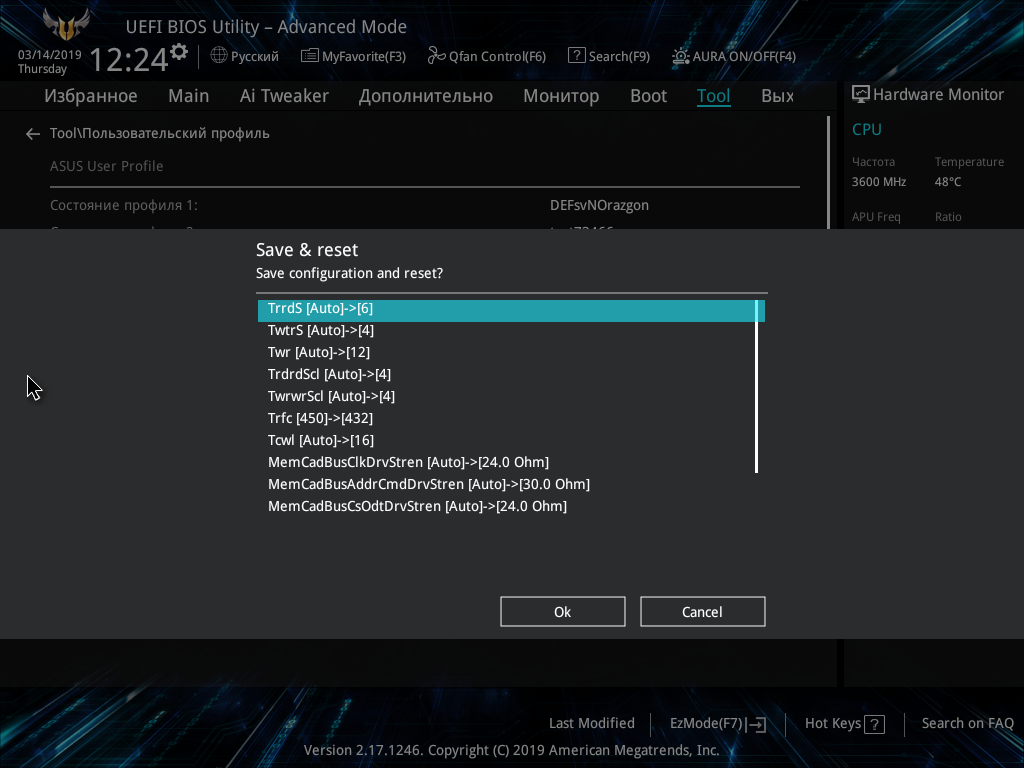Image resolution: width=1024 pixels, height=768 pixels.
Task: Click the CPU section heading
Action: [x=867, y=130]
